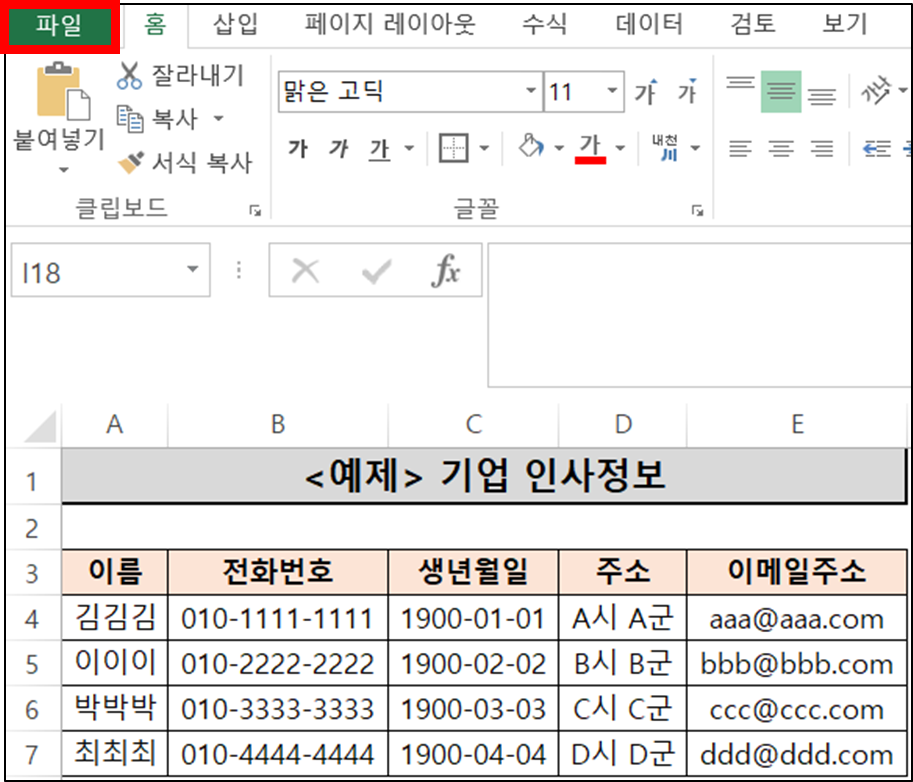Open the 페이지 레이아웃 ribbon tab
This screenshot has height=782, width=913.
(x=390, y=24)
